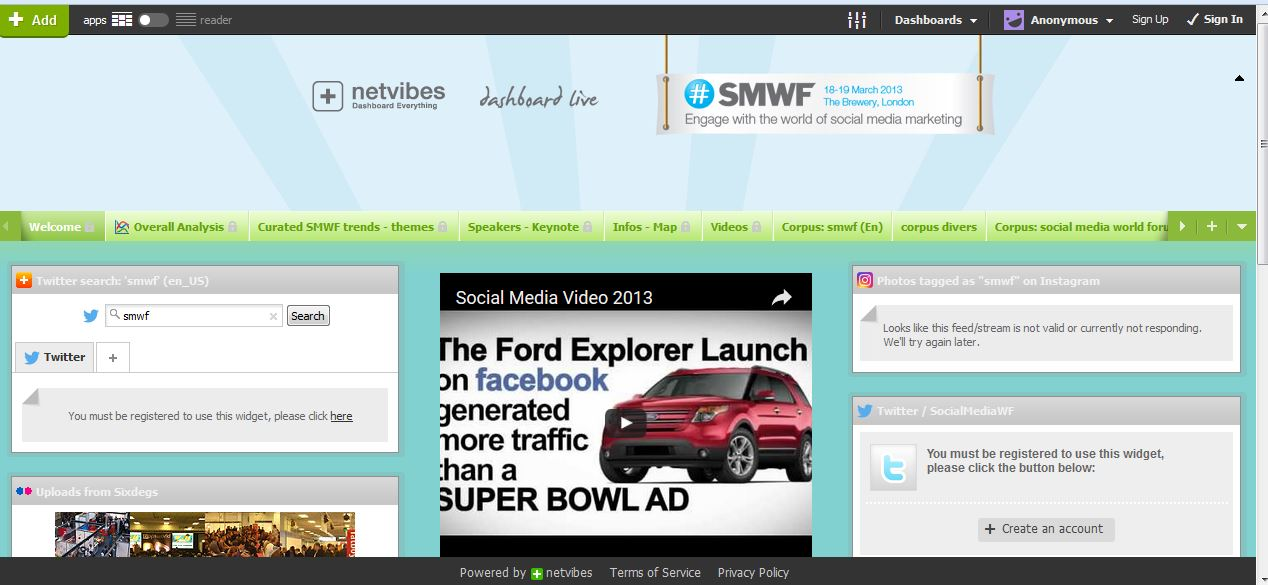Click the Photos tagged as "smwf" widget title

(x=988, y=281)
